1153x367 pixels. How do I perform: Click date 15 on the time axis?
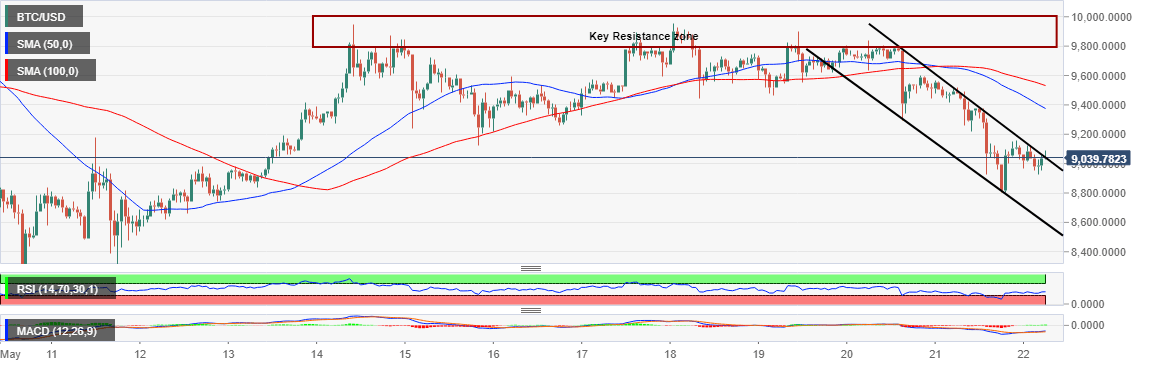tap(404, 354)
